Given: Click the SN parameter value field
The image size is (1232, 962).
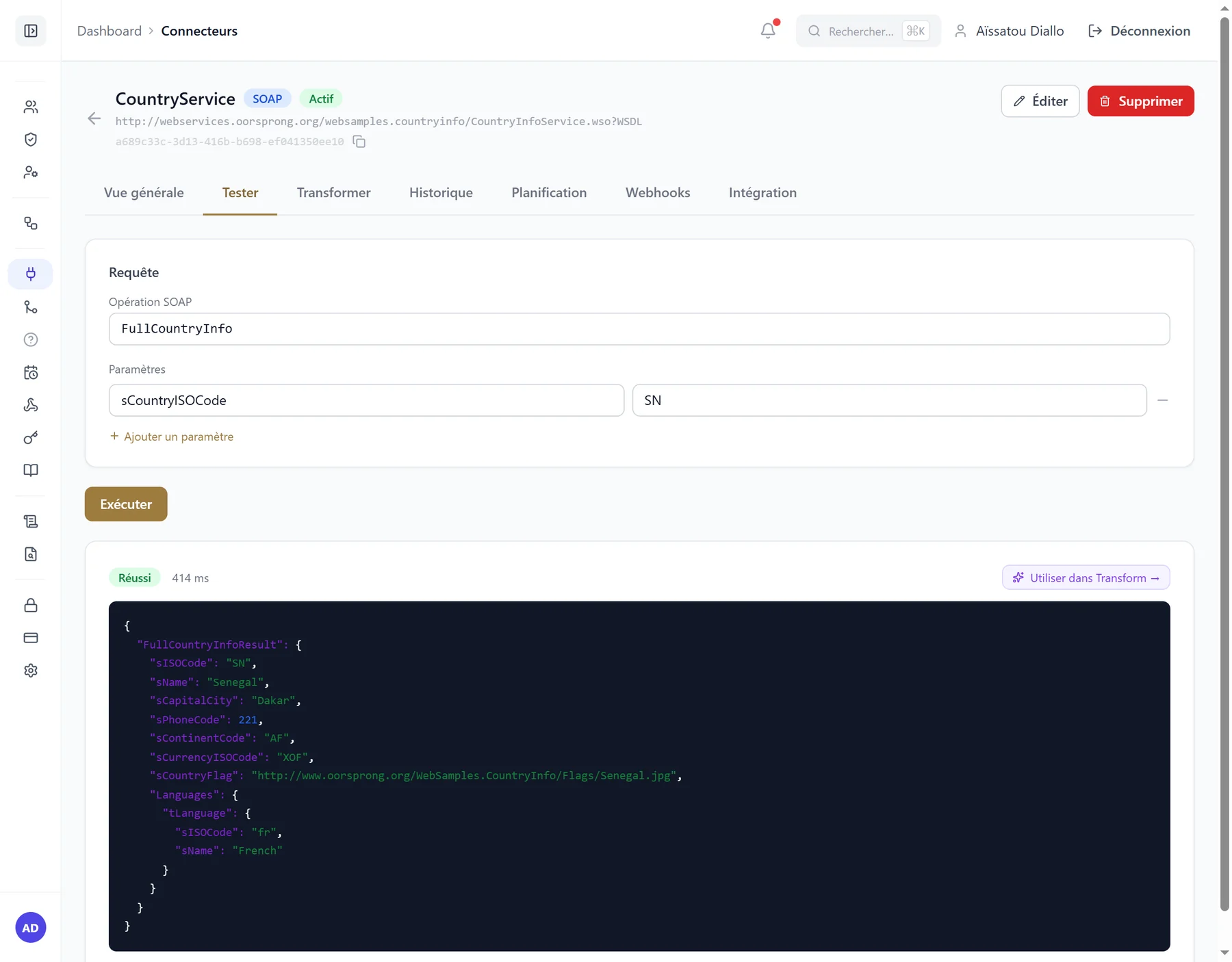Looking at the screenshot, I should [889, 400].
